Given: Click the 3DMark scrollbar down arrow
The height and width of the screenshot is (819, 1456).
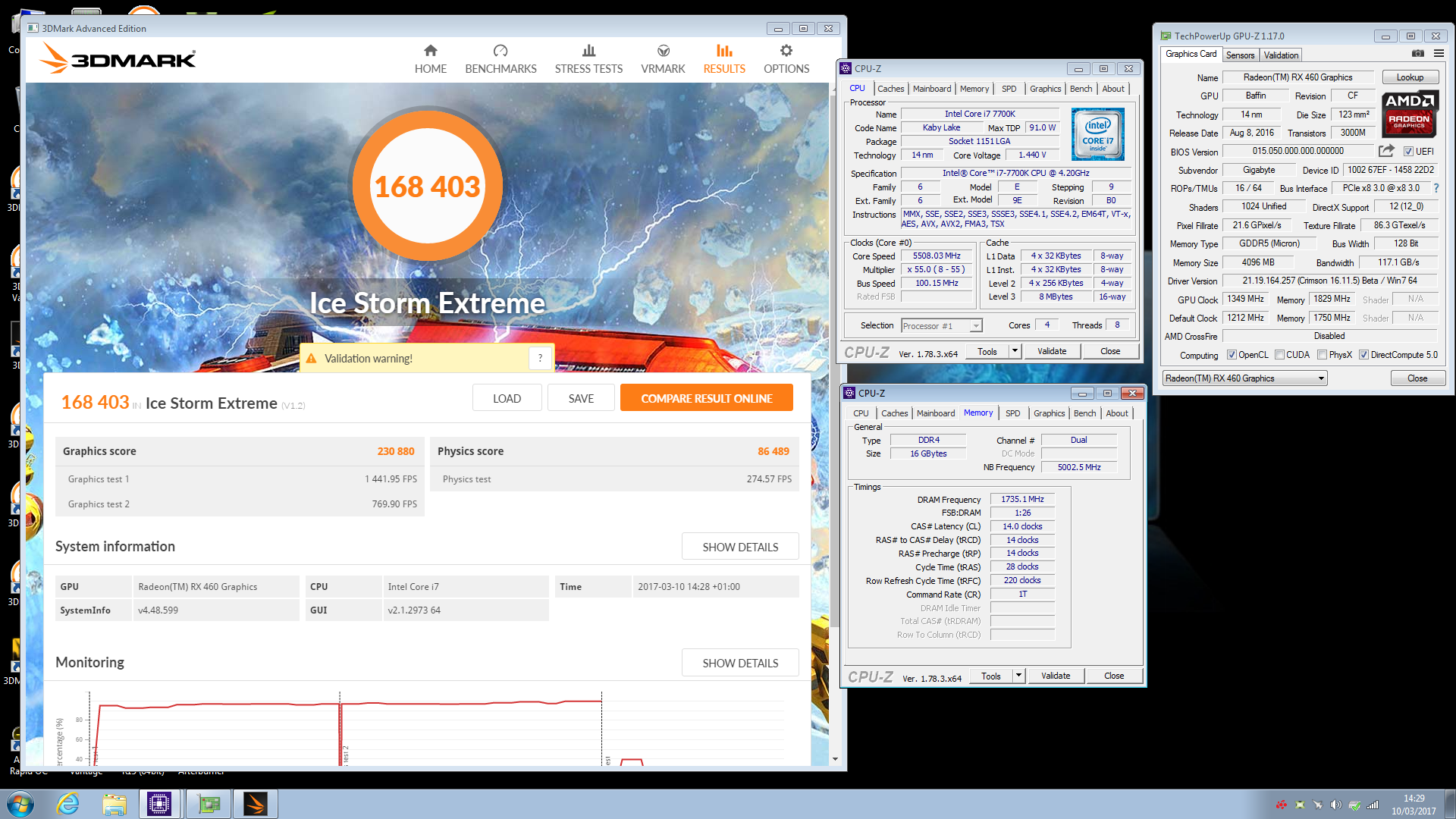Looking at the screenshot, I should tap(835, 758).
